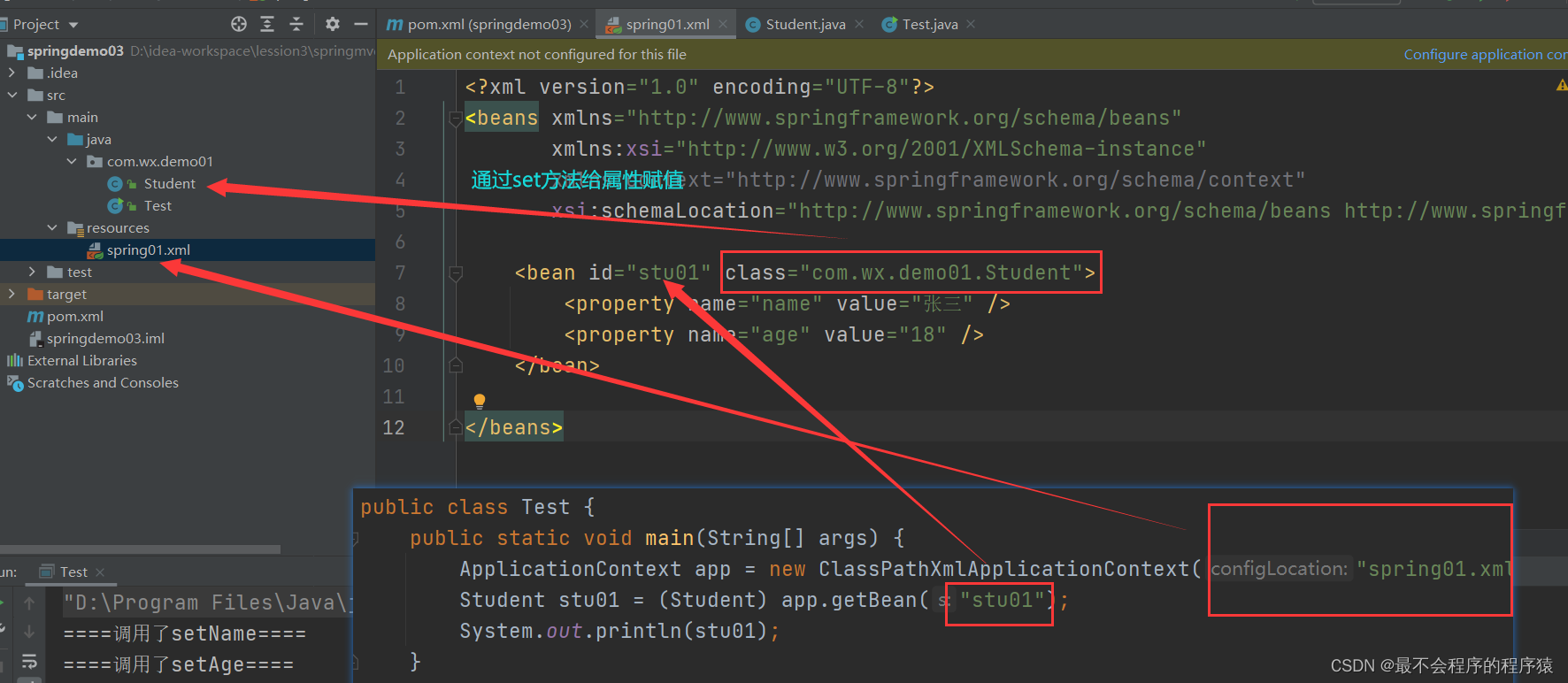Click the resources folder icon
1568x683 pixels.
(75, 228)
